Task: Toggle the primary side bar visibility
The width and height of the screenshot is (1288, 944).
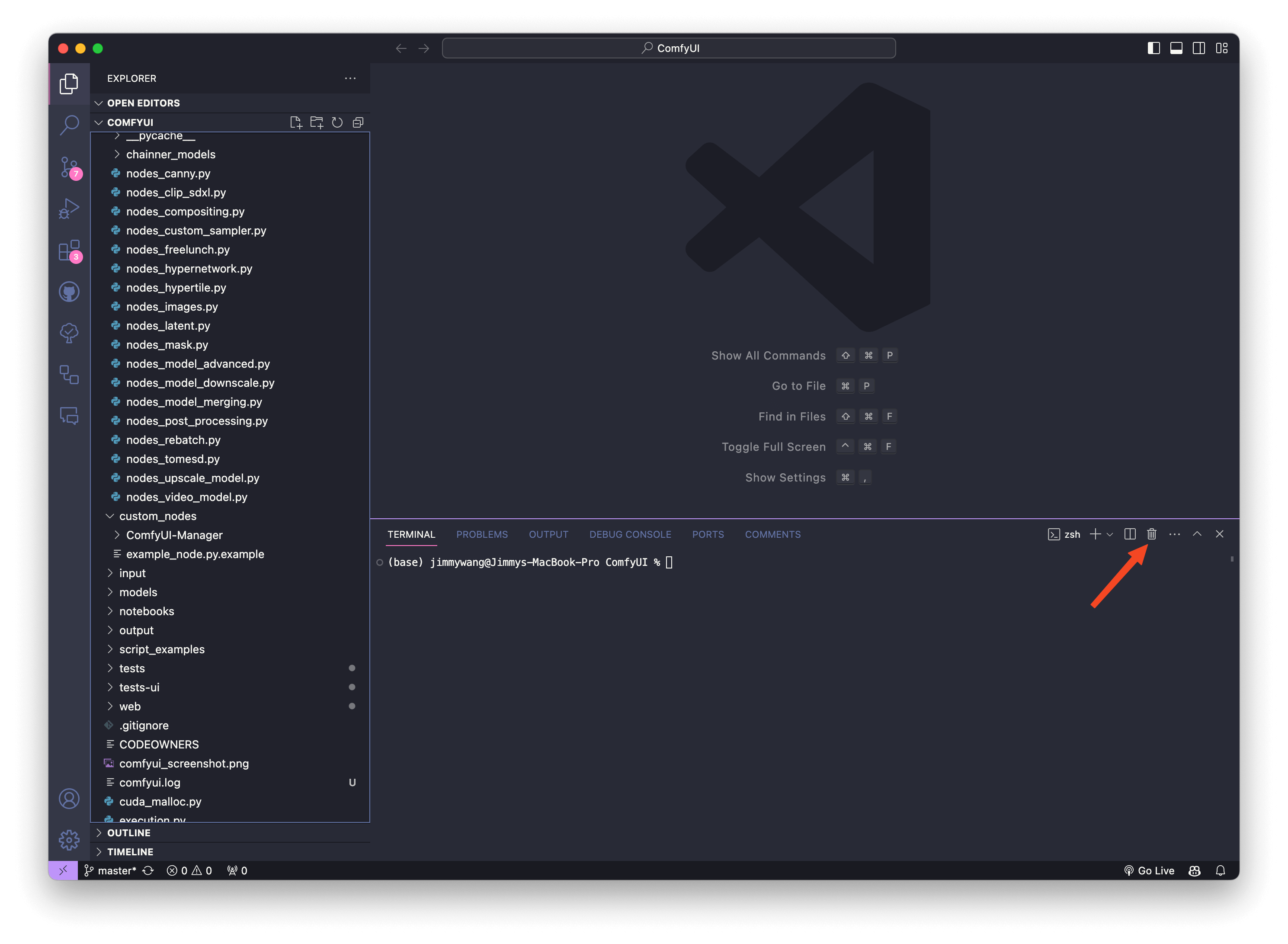Action: click(x=1153, y=48)
